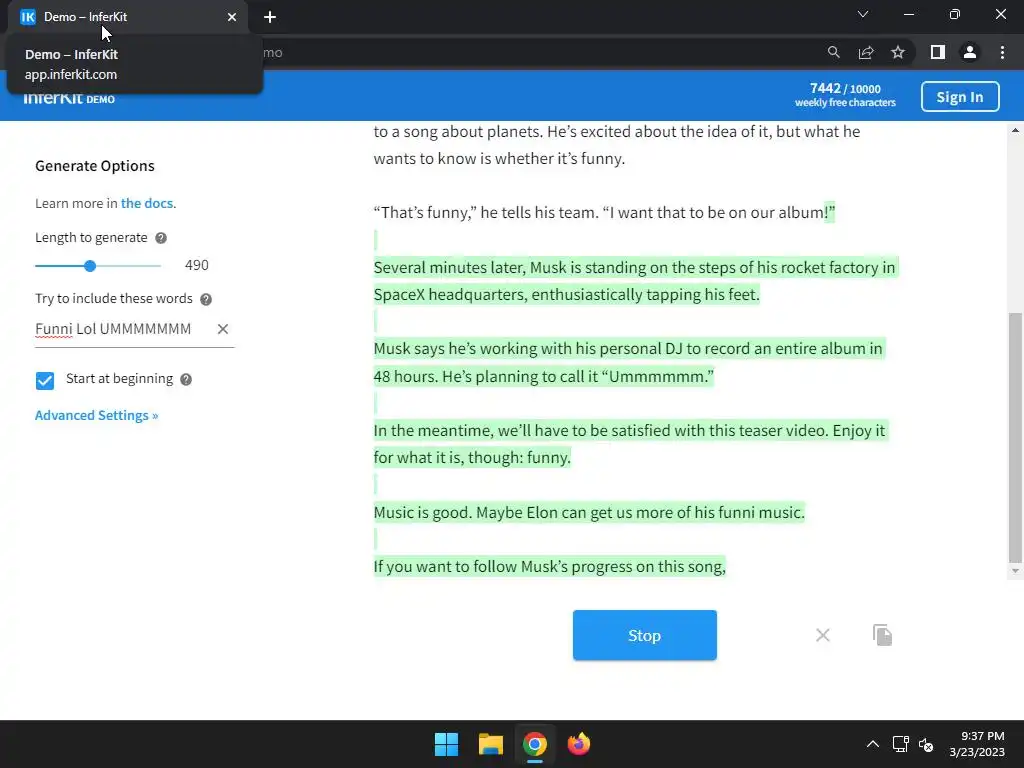This screenshot has width=1024, height=768.
Task: Close the Demo – InferKit tab
Action: point(232,17)
